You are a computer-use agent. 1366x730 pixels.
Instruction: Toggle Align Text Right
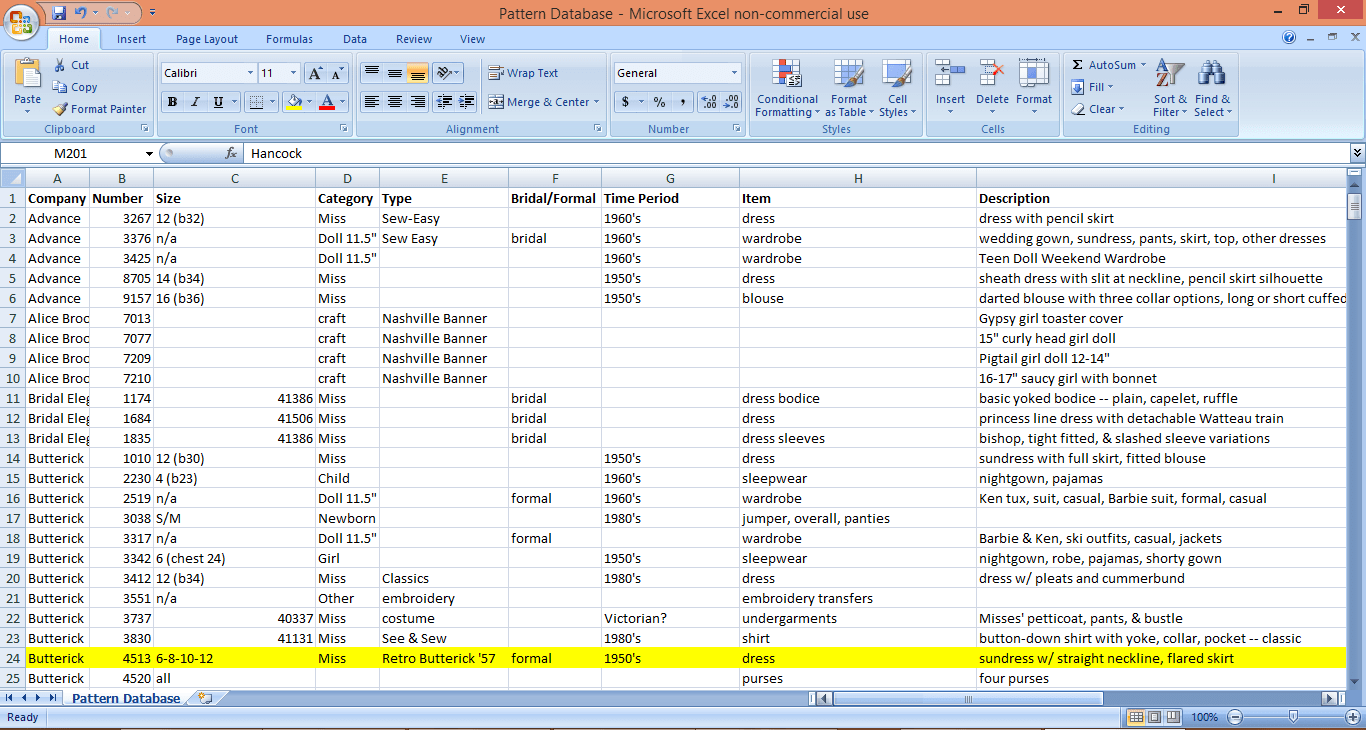click(x=417, y=102)
